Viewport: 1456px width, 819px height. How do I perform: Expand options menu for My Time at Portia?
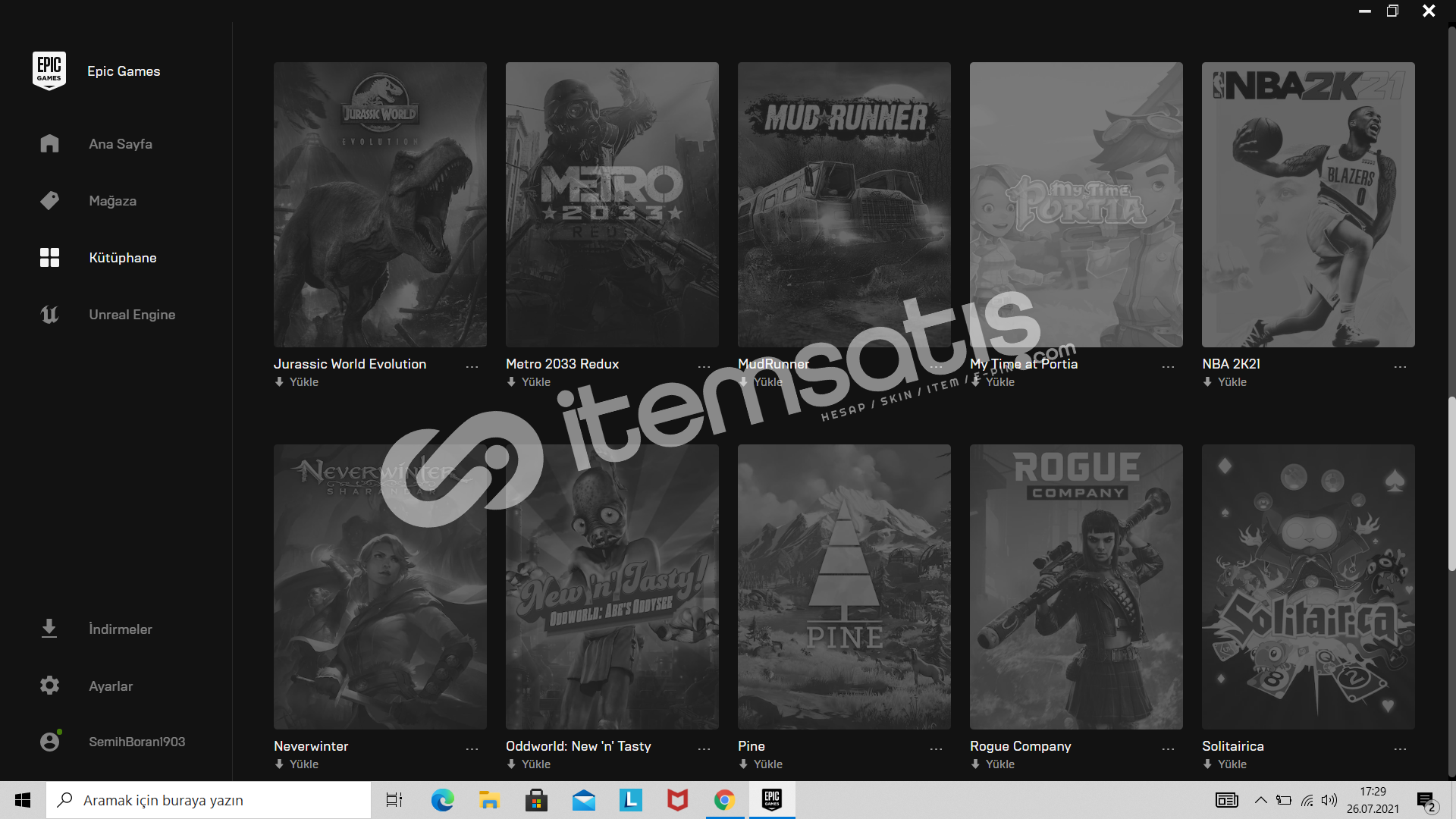tap(1168, 366)
